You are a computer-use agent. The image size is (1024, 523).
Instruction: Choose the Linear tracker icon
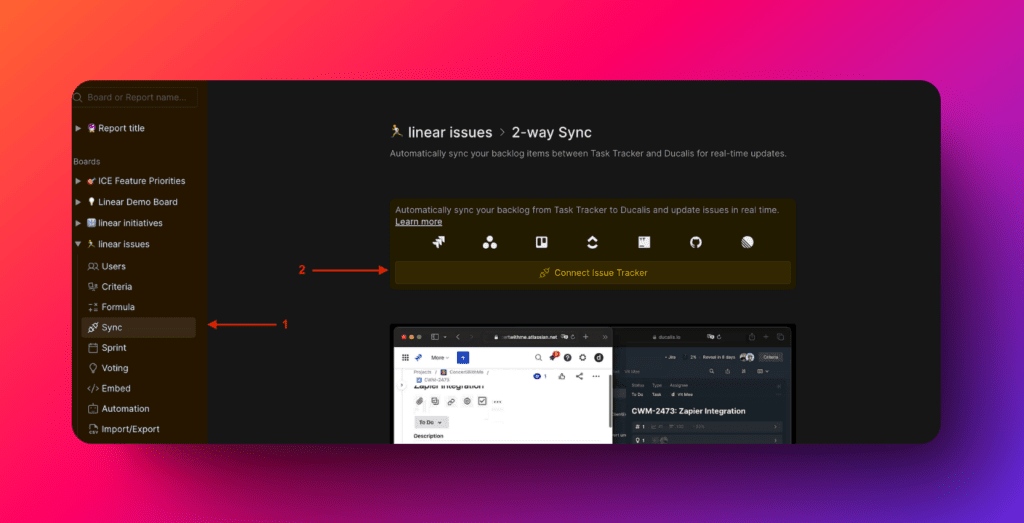click(x=747, y=243)
